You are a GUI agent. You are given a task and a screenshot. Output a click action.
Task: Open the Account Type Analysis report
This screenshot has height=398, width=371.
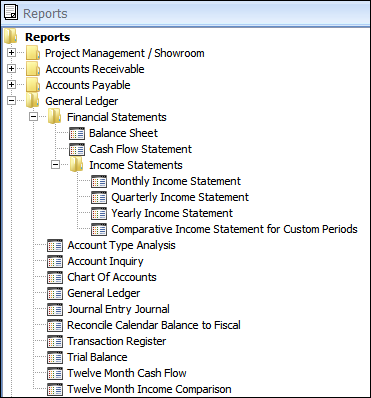(121, 246)
